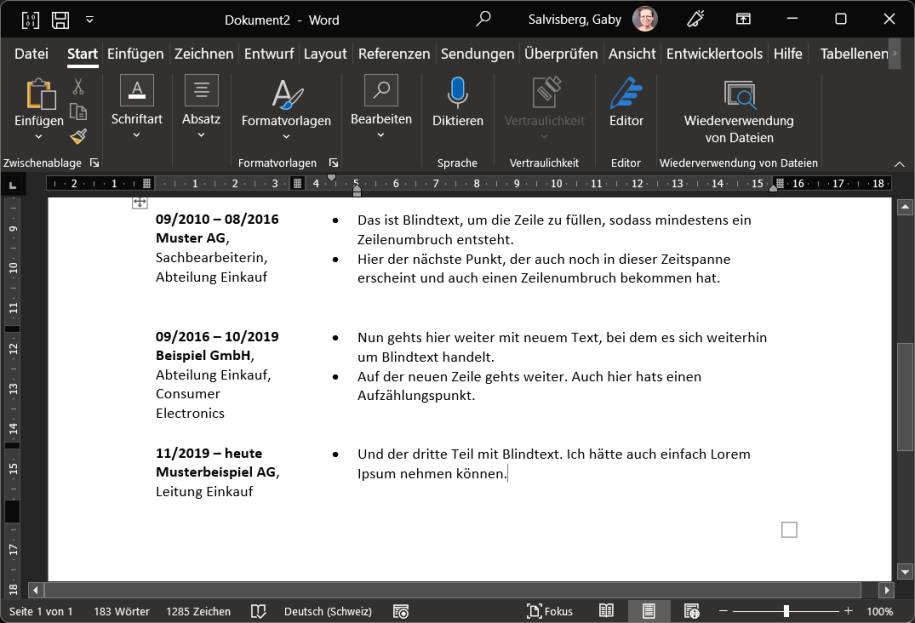This screenshot has width=915, height=623.
Task: Expand the Formatvorlagen styles dropdown
Action: [x=286, y=137]
